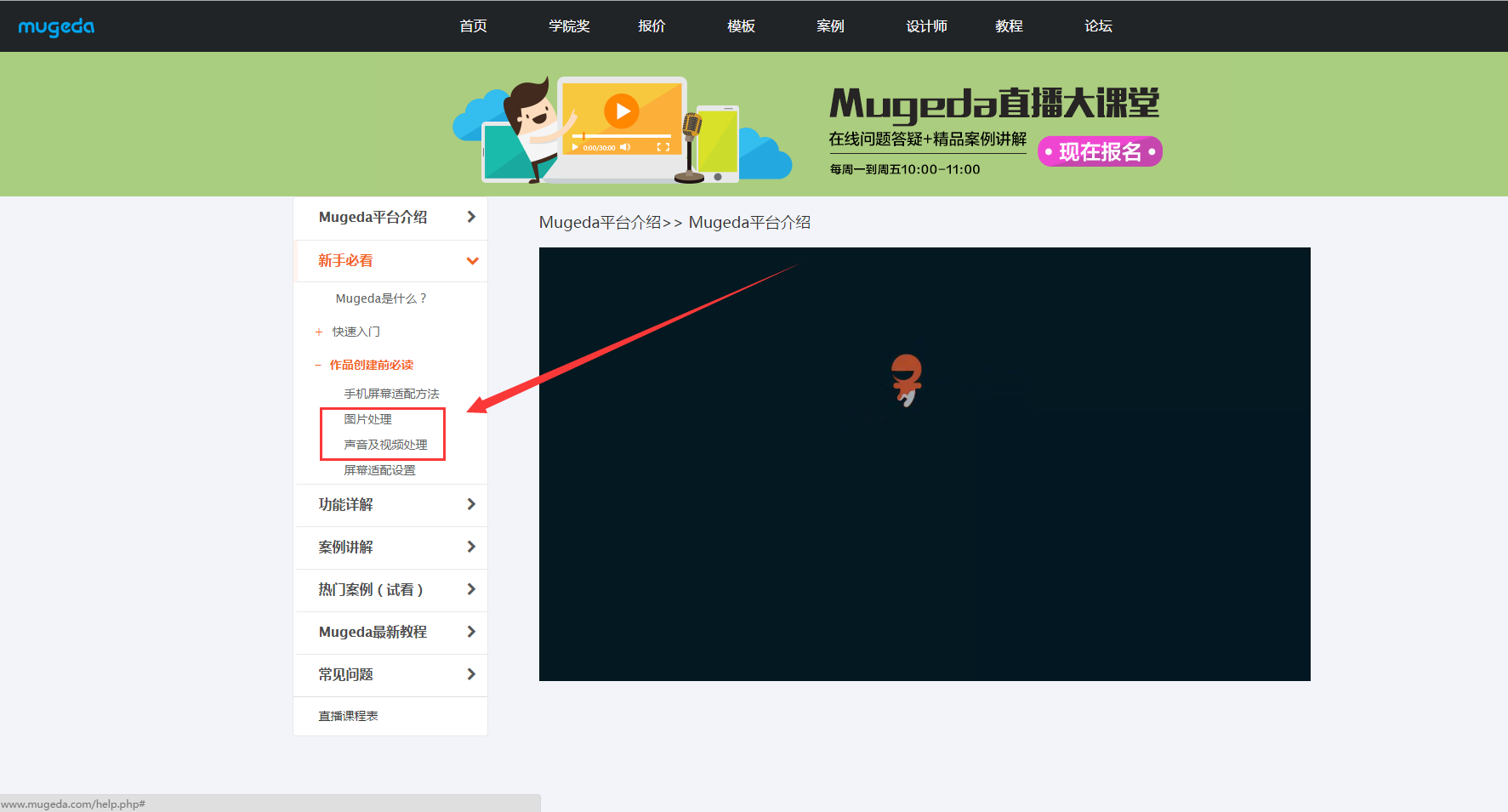This screenshot has height=812, width=1508.
Task: Expand the 功能详解 chevron
Action: pos(471,504)
